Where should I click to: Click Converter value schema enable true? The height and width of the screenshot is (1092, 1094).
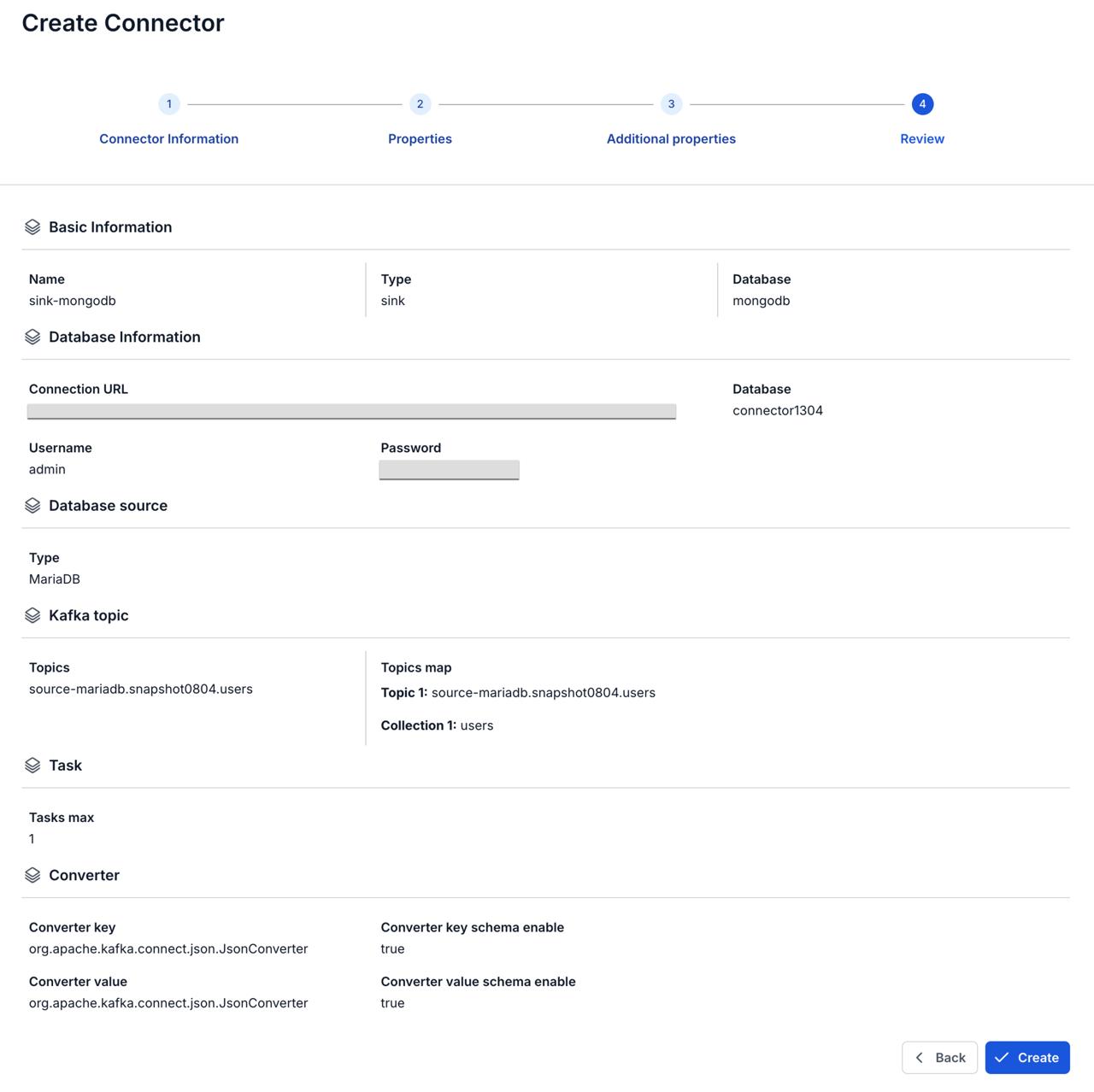(x=393, y=1003)
